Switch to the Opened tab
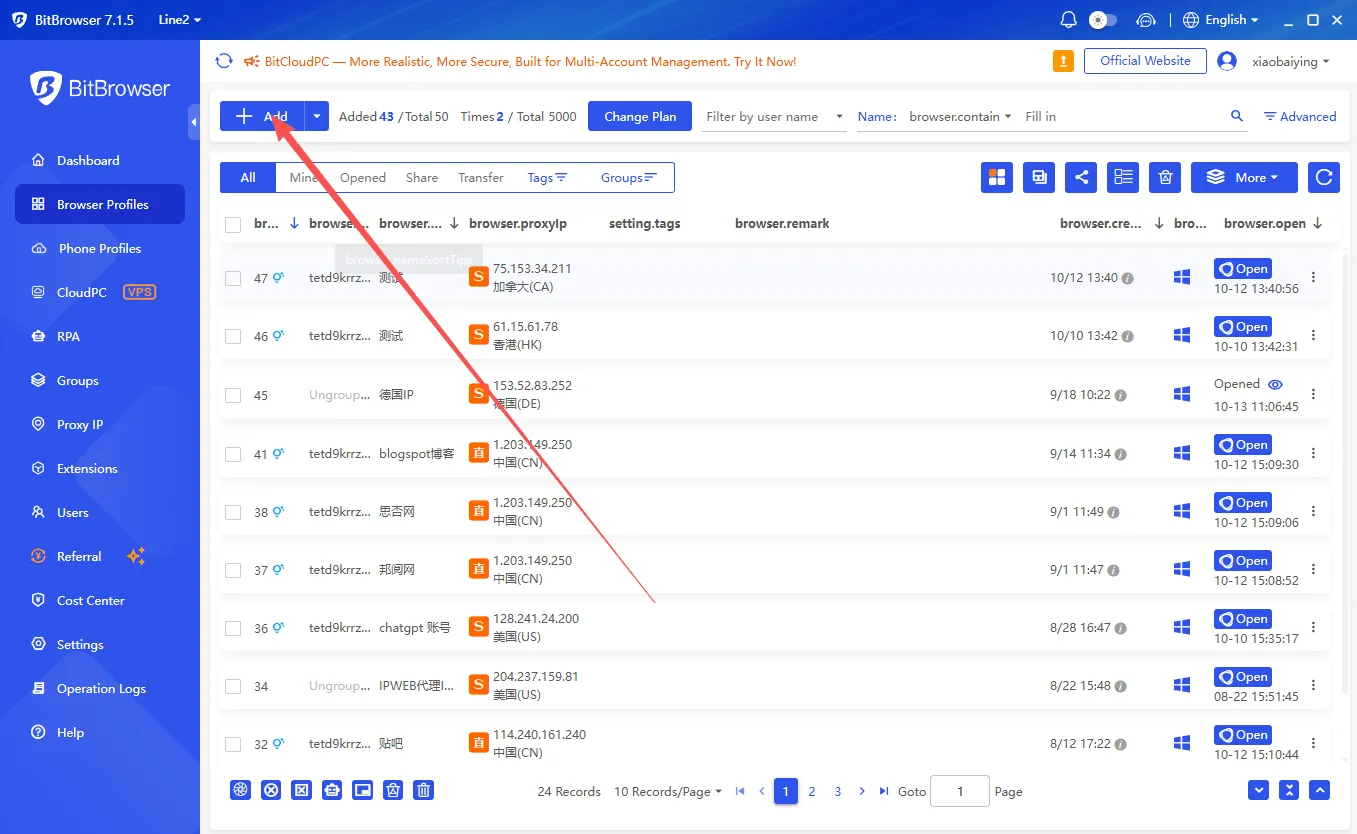This screenshot has width=1357, height=834. [x=362, y=177]
